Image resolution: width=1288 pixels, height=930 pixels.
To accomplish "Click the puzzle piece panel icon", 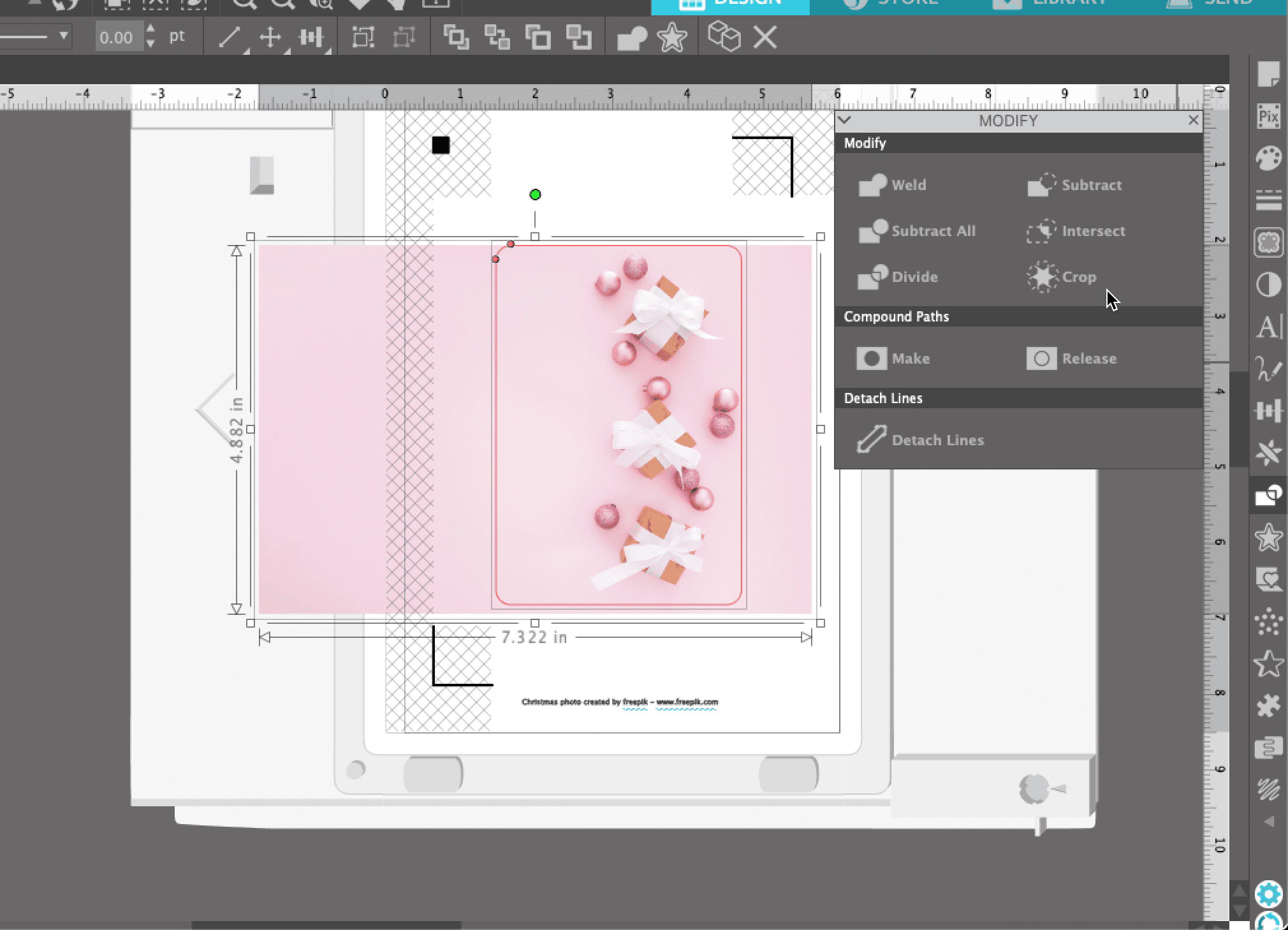I will click(1268, 706).
